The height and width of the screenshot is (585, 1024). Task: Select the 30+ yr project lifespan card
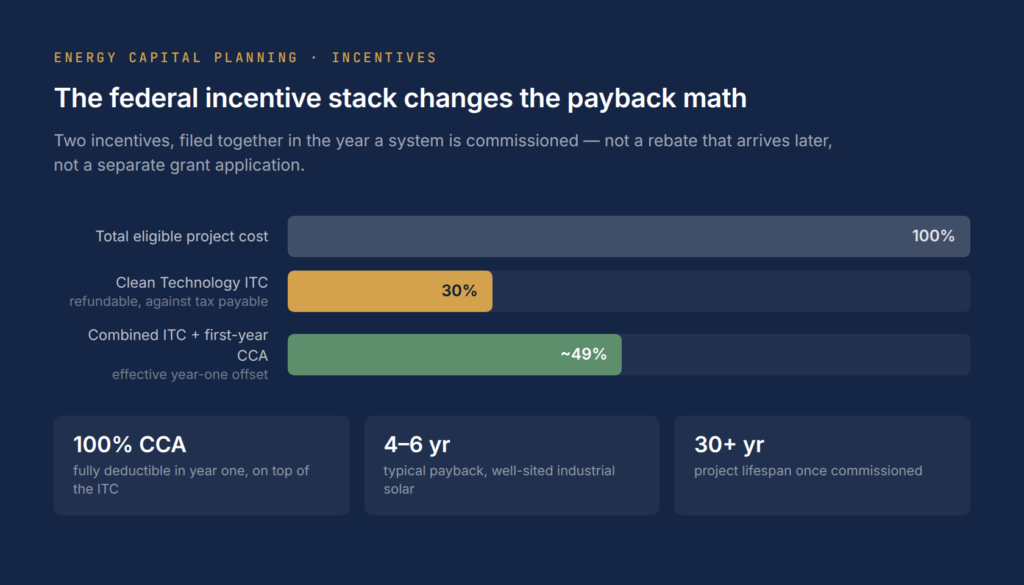point(822,466)
